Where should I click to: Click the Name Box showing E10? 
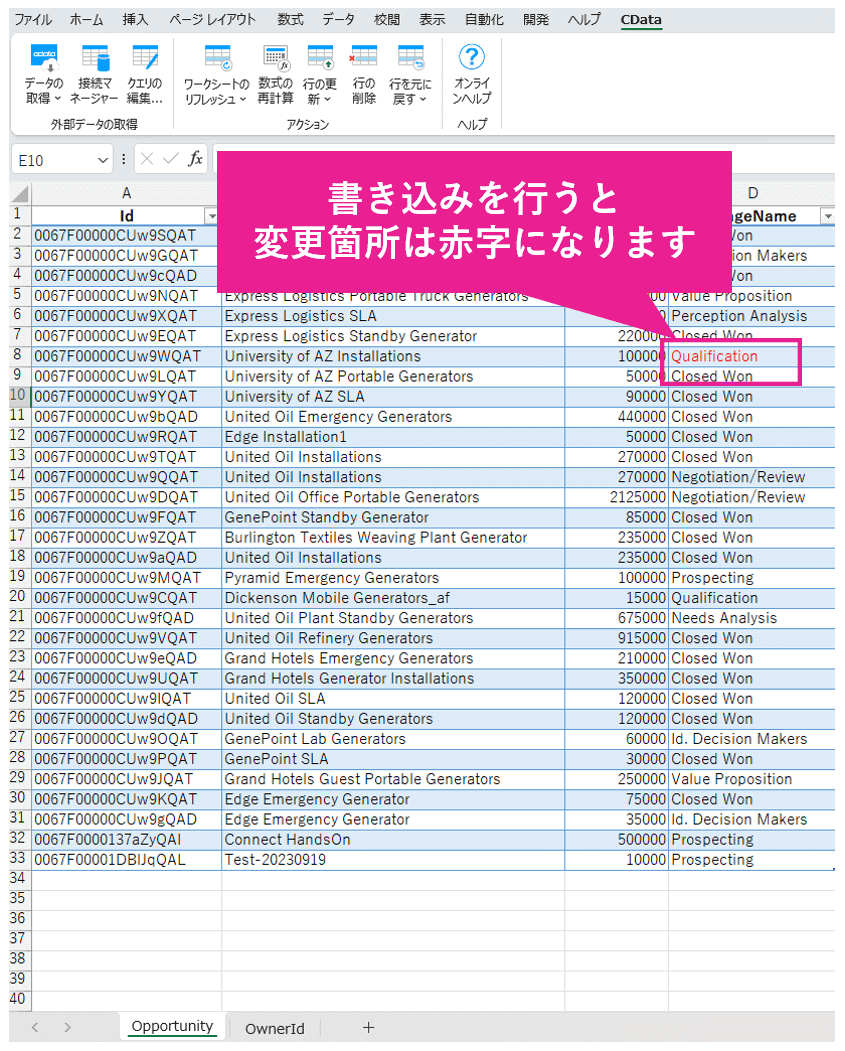click(54, 160)
